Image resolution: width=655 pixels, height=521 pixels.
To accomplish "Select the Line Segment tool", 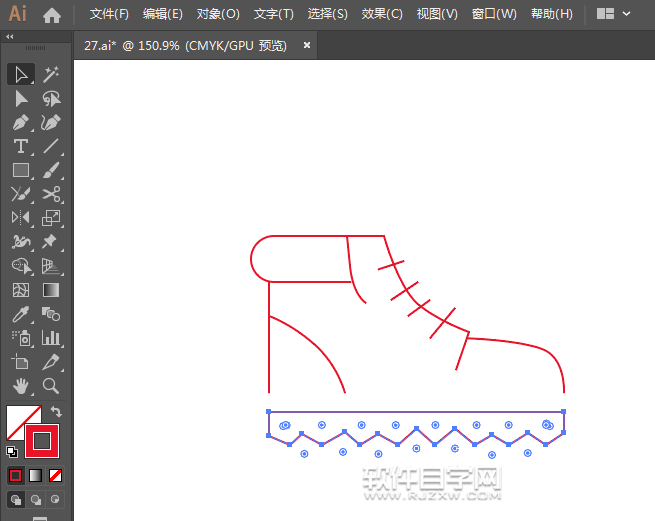I will [51, 147].
